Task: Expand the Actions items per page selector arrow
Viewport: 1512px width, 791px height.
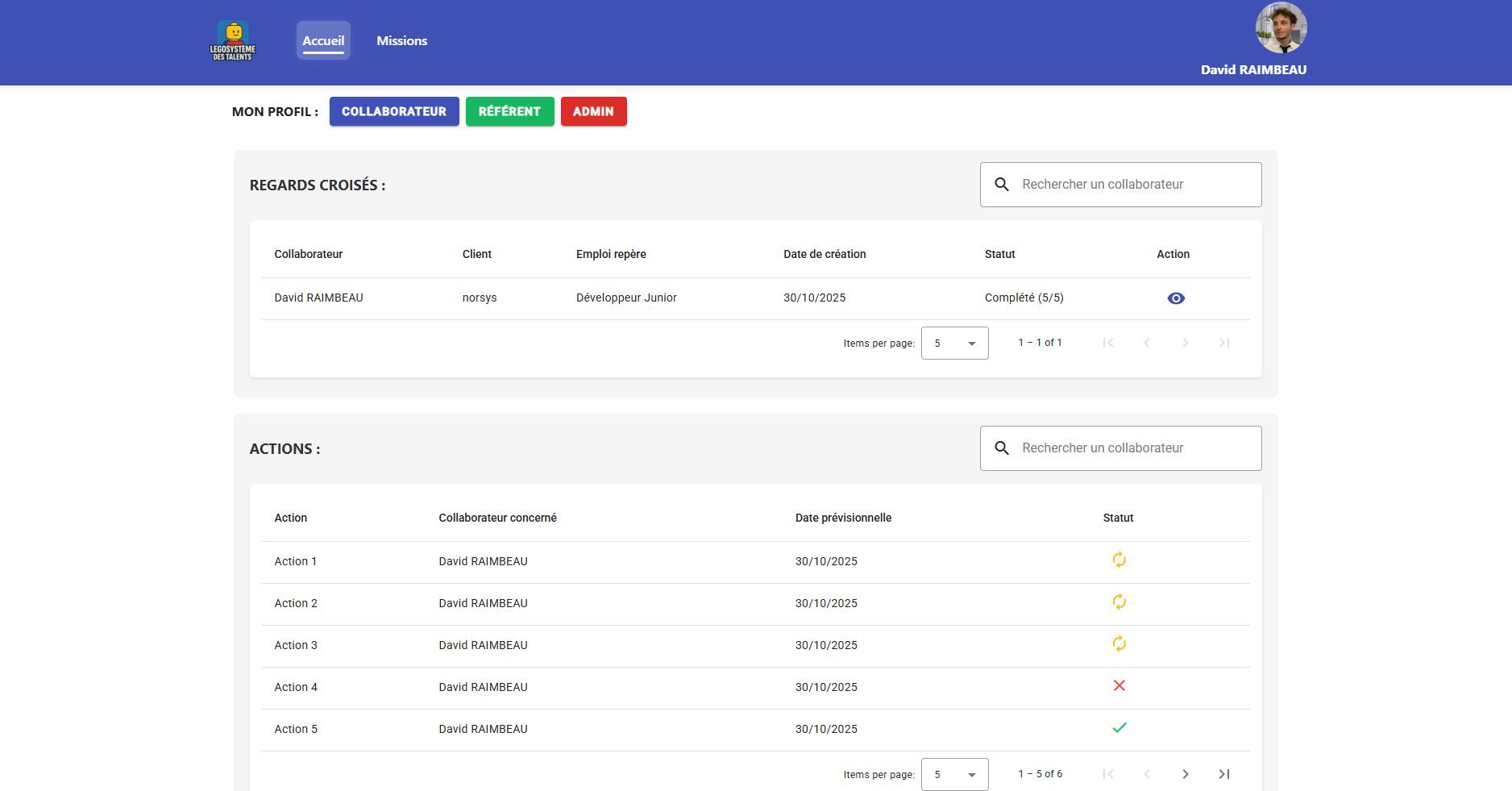Action: point(970,774)
